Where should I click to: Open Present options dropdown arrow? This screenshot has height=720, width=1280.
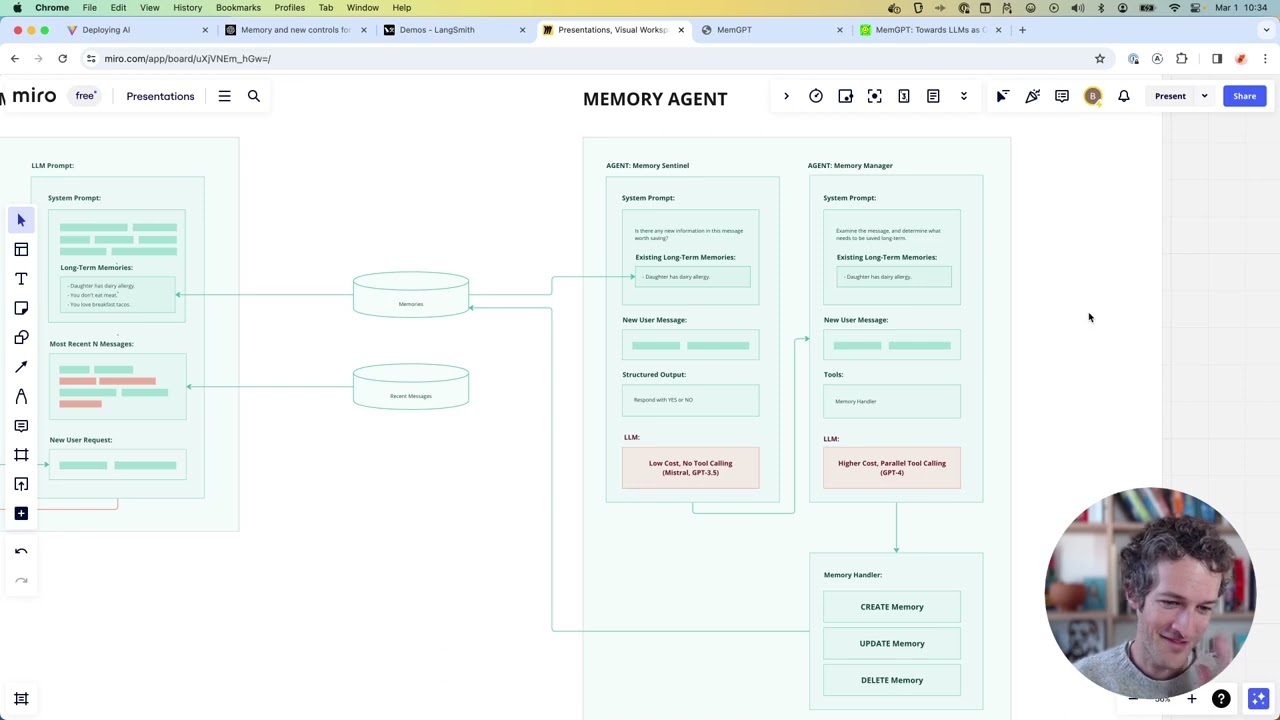(x=1204, y=96)
